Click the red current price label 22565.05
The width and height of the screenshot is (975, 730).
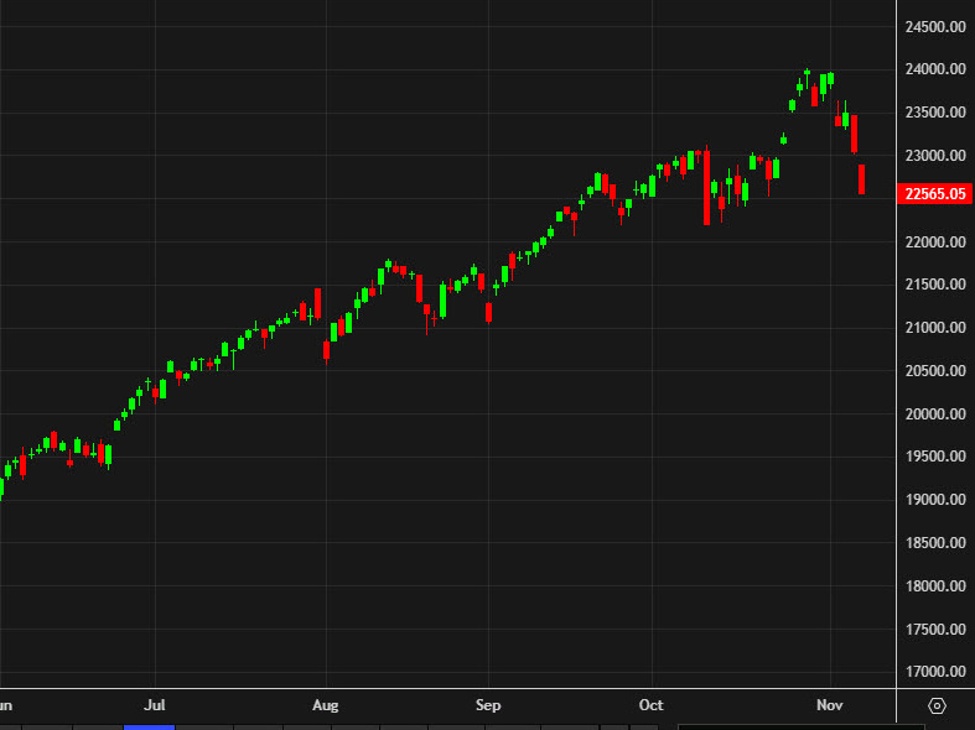click(x=935, y=194)
